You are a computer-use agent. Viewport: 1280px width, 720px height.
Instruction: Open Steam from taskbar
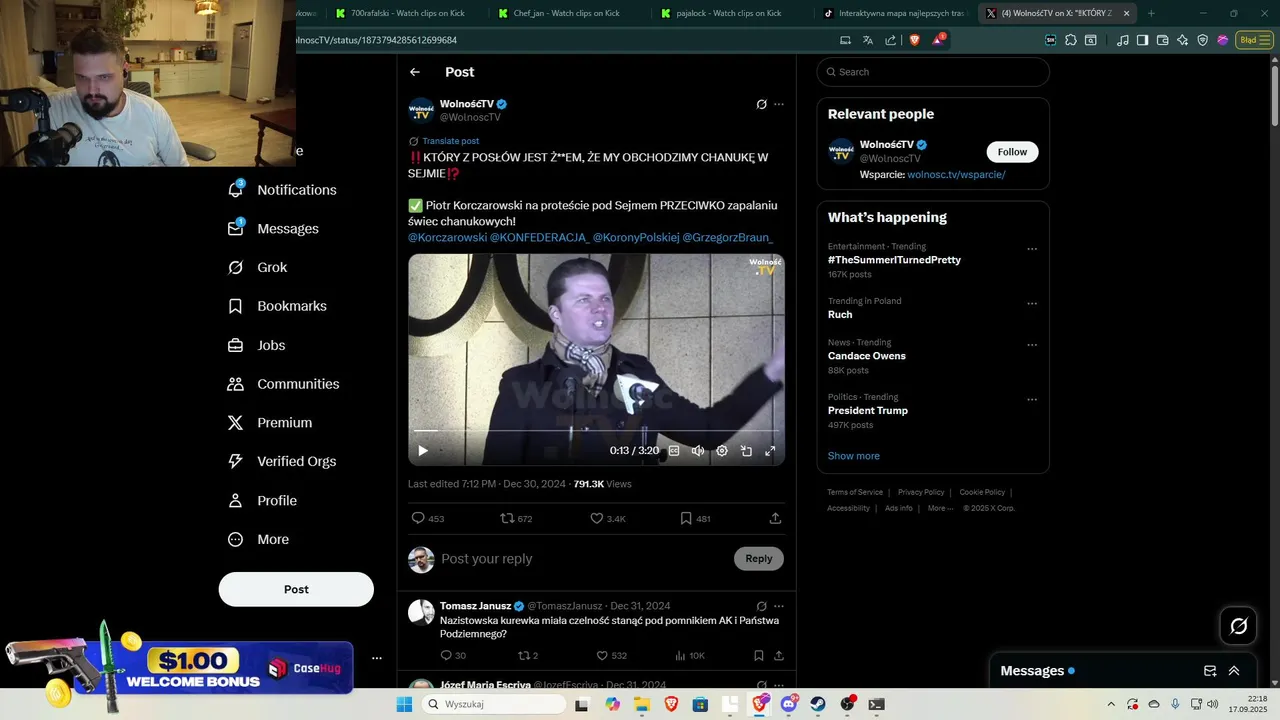[818, 704]
